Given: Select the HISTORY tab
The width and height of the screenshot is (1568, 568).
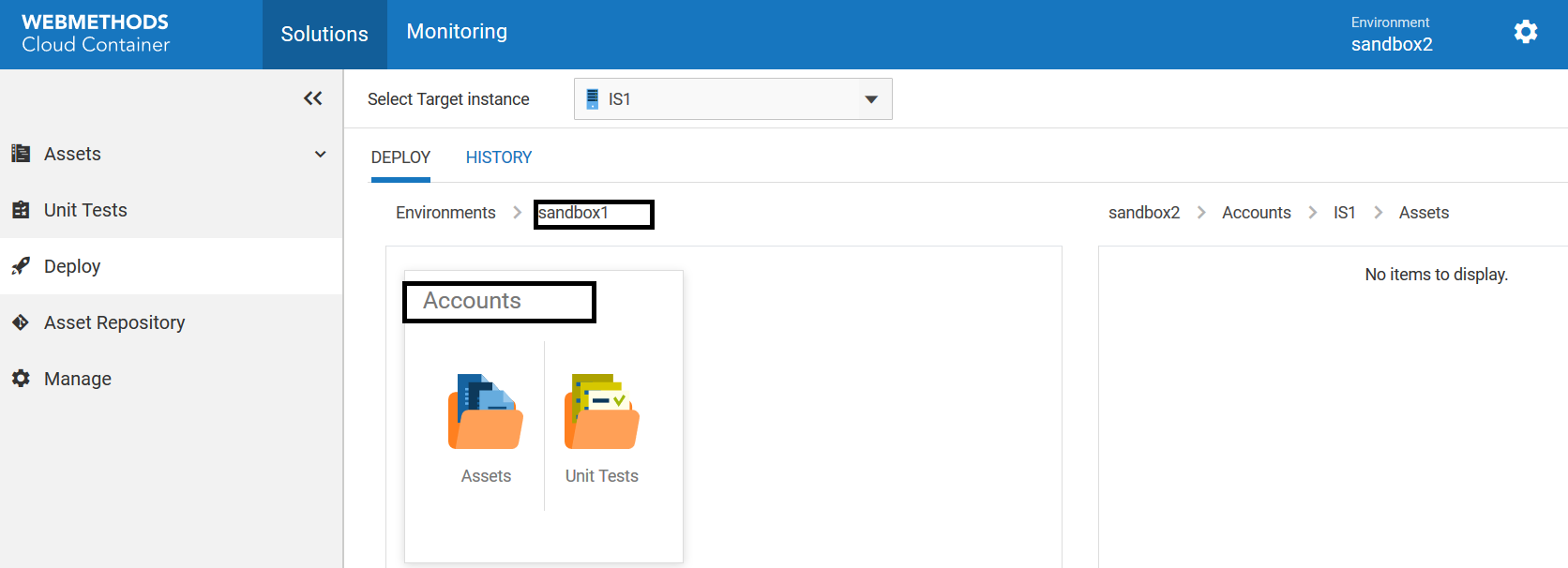Looking at the screenshot, I should [x=499, y=157].
